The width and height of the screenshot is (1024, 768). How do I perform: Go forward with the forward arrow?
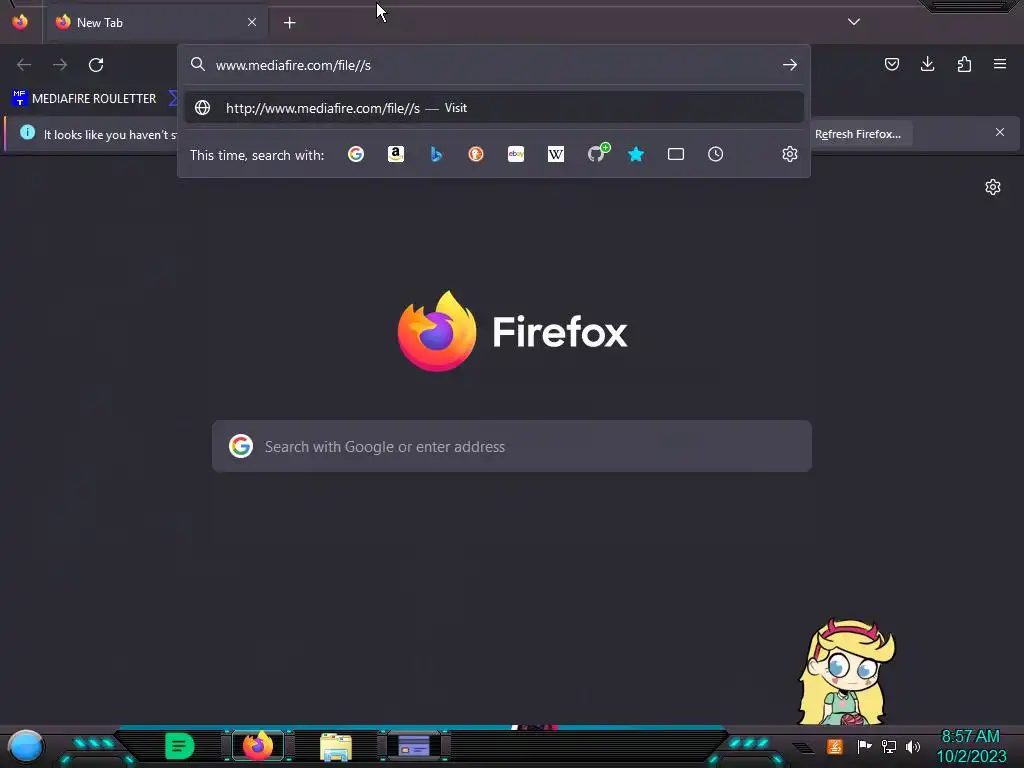(x=60, y=65)
